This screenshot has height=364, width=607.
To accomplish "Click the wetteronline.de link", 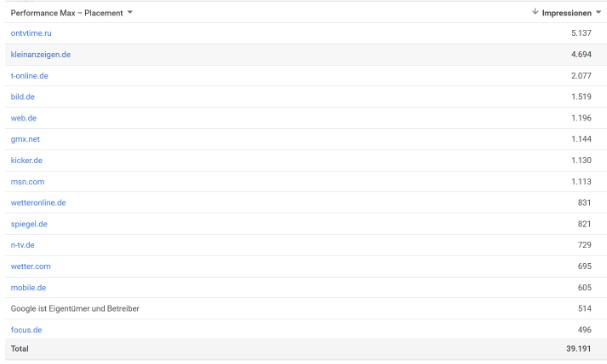I will coord(38,203).
